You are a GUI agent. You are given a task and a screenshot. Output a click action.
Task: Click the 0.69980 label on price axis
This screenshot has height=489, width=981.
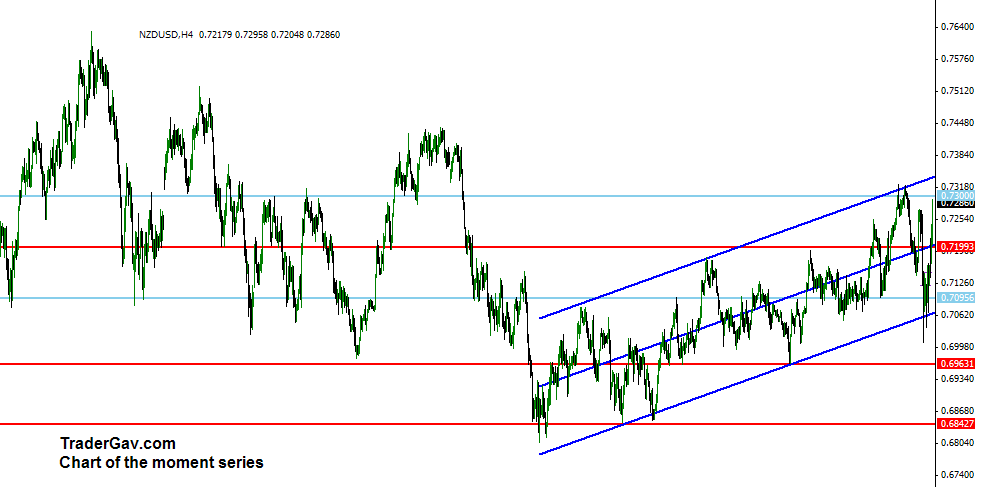(956, 347)
